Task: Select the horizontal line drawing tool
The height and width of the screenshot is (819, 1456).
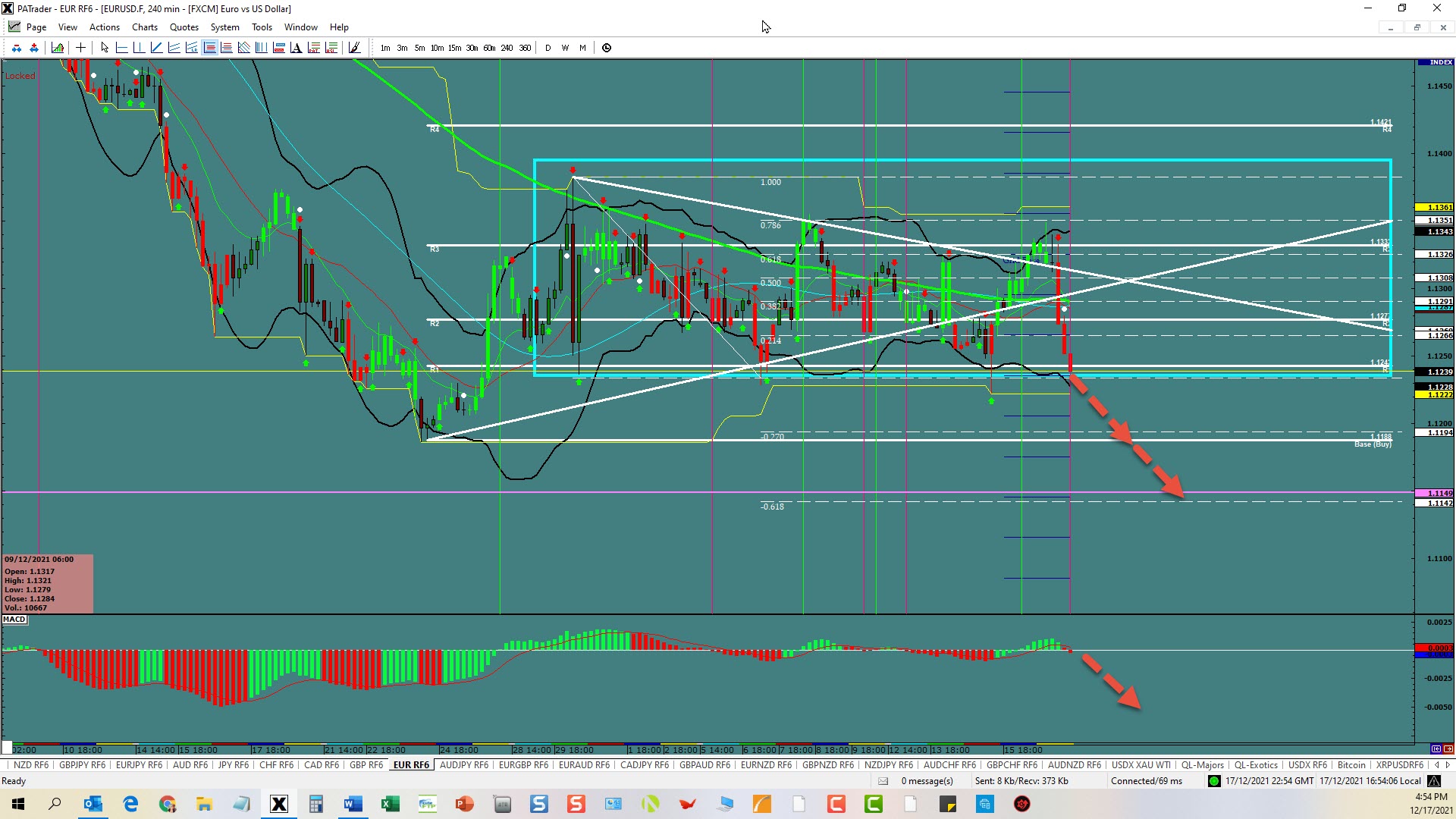Action: (121, 48)
